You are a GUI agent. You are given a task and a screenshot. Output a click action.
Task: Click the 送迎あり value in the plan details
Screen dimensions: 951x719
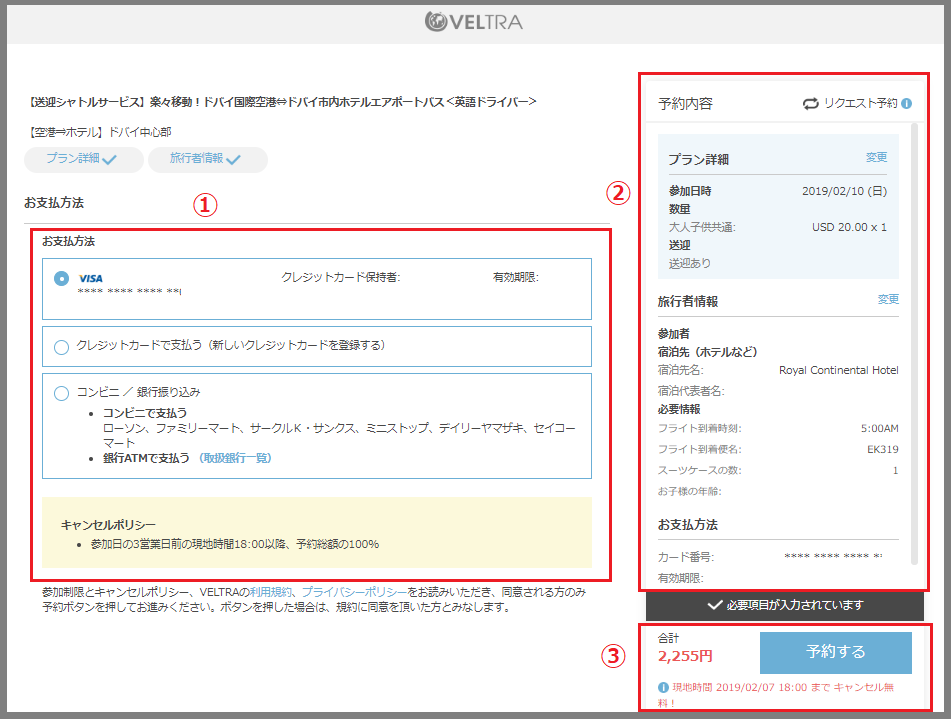click(x=690, y=263)
